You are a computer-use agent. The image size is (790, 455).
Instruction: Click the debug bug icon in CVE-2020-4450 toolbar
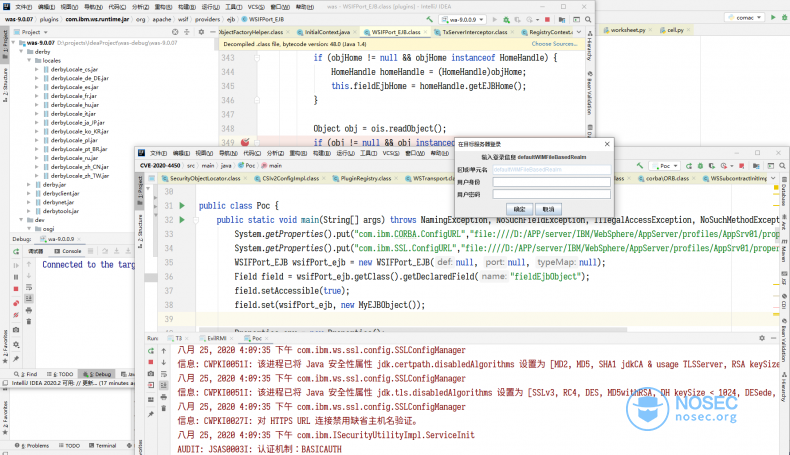pyautogui.click(x=700, y=166)
